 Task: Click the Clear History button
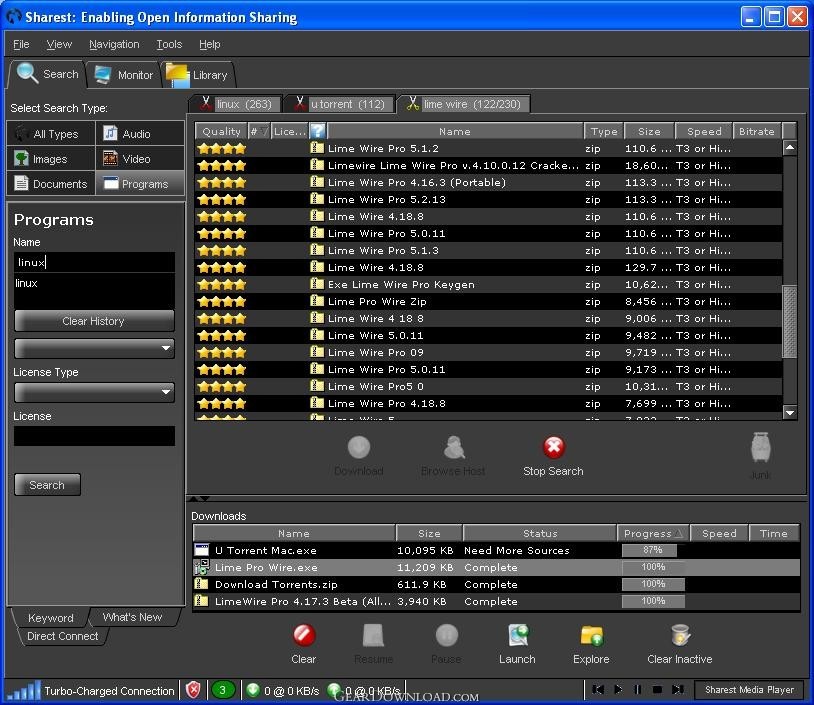point(94,321)
